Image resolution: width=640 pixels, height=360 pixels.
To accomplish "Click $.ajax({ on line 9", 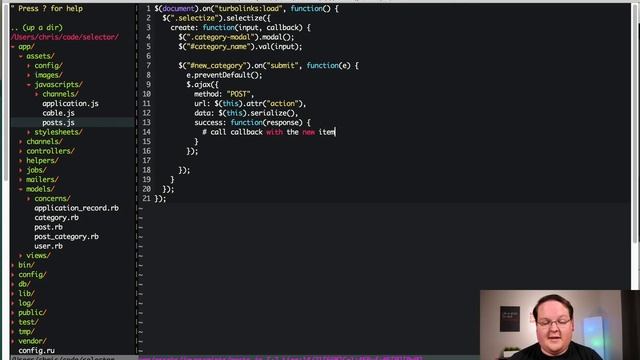I will tap(202, 85).
